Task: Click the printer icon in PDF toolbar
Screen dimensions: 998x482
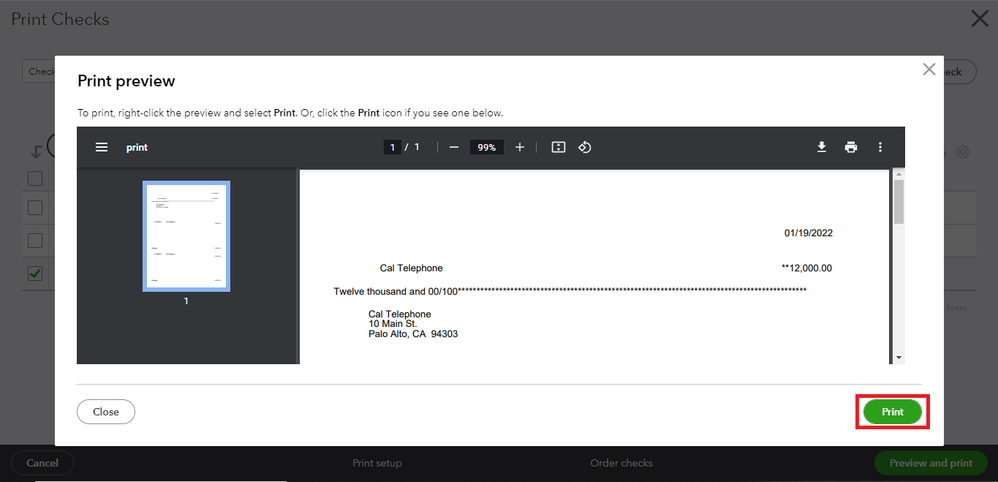Action: 851,147
